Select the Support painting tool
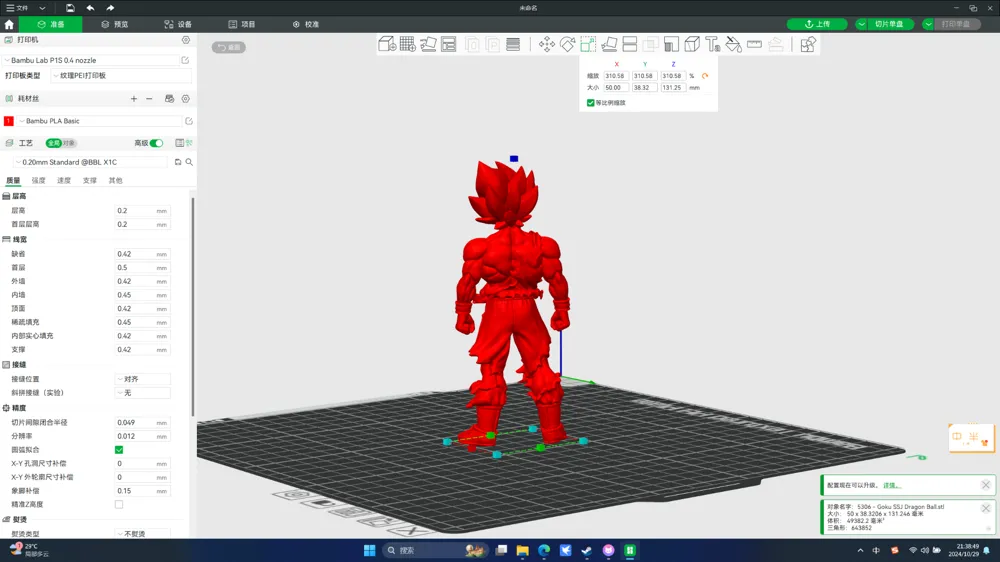The height and width of the screenshot is (562, 1000). click(x=671, y=44)
